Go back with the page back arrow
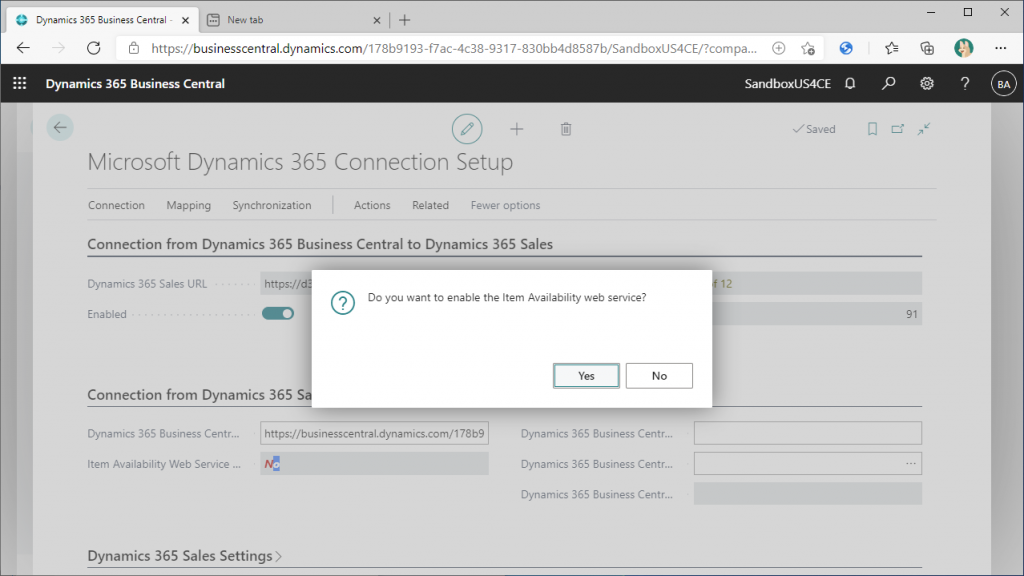Screen dimensions: 1024x576 pyautogui.click(x=60, y=127)
